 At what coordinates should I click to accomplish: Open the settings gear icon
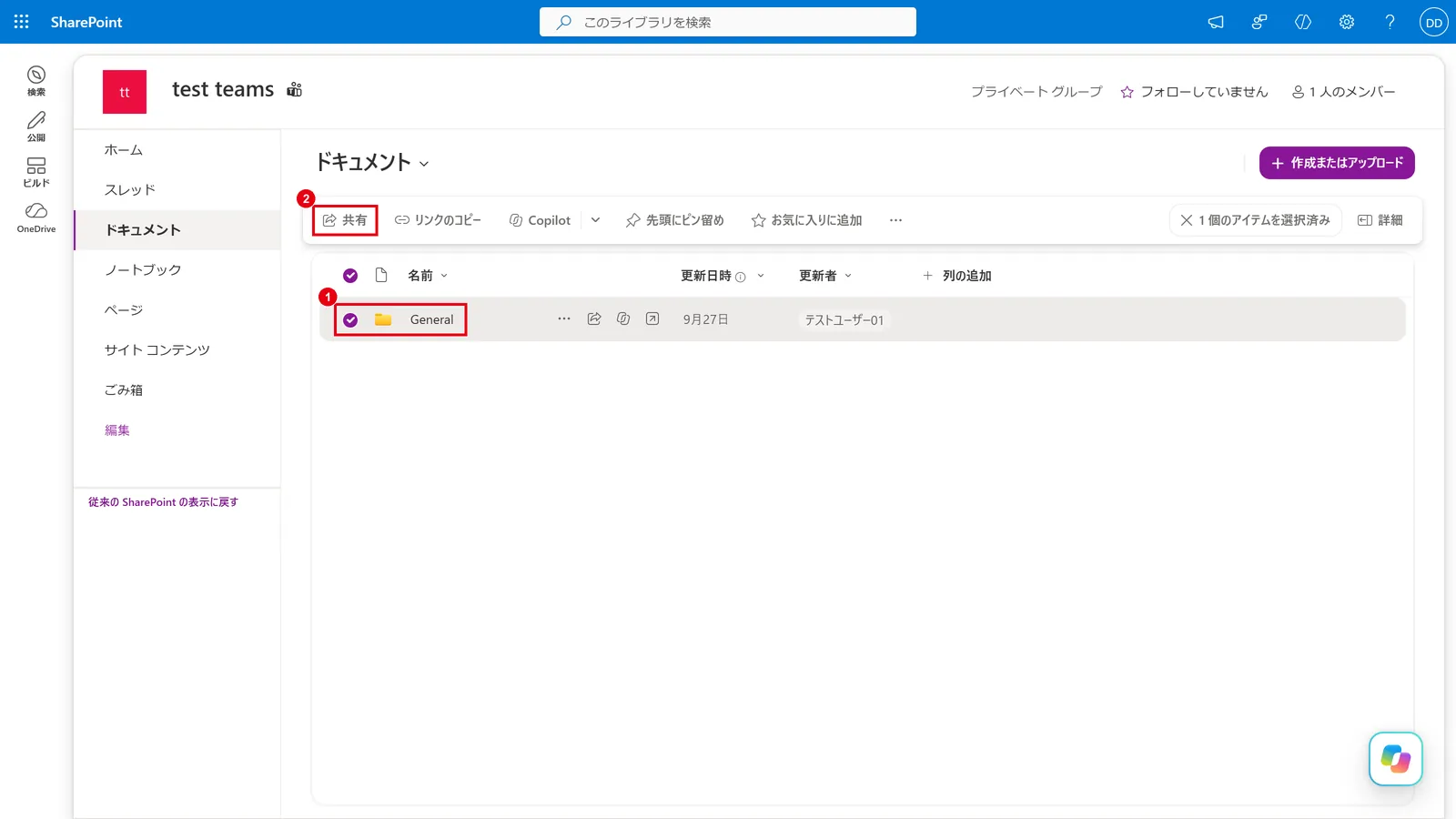click(1347, 22)
